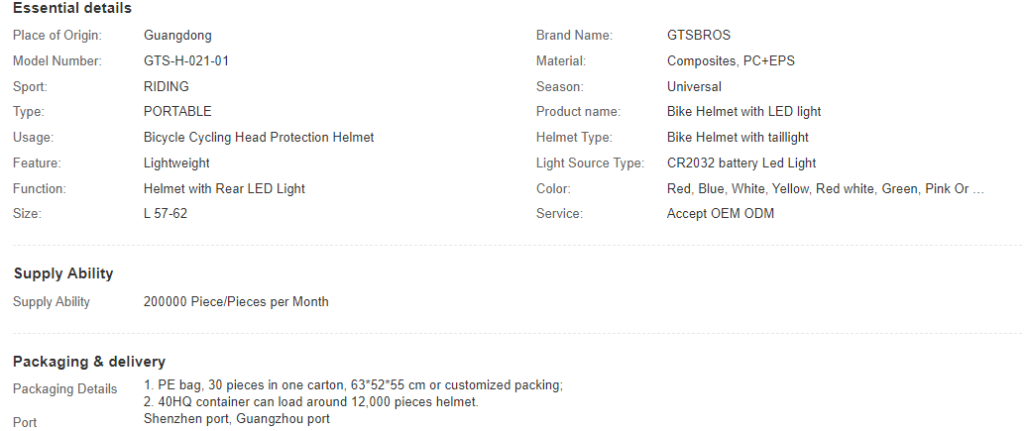Select the Composites, PC+EPS material text
This screenshot has width=1024, height=431.
tap(731, 61)
